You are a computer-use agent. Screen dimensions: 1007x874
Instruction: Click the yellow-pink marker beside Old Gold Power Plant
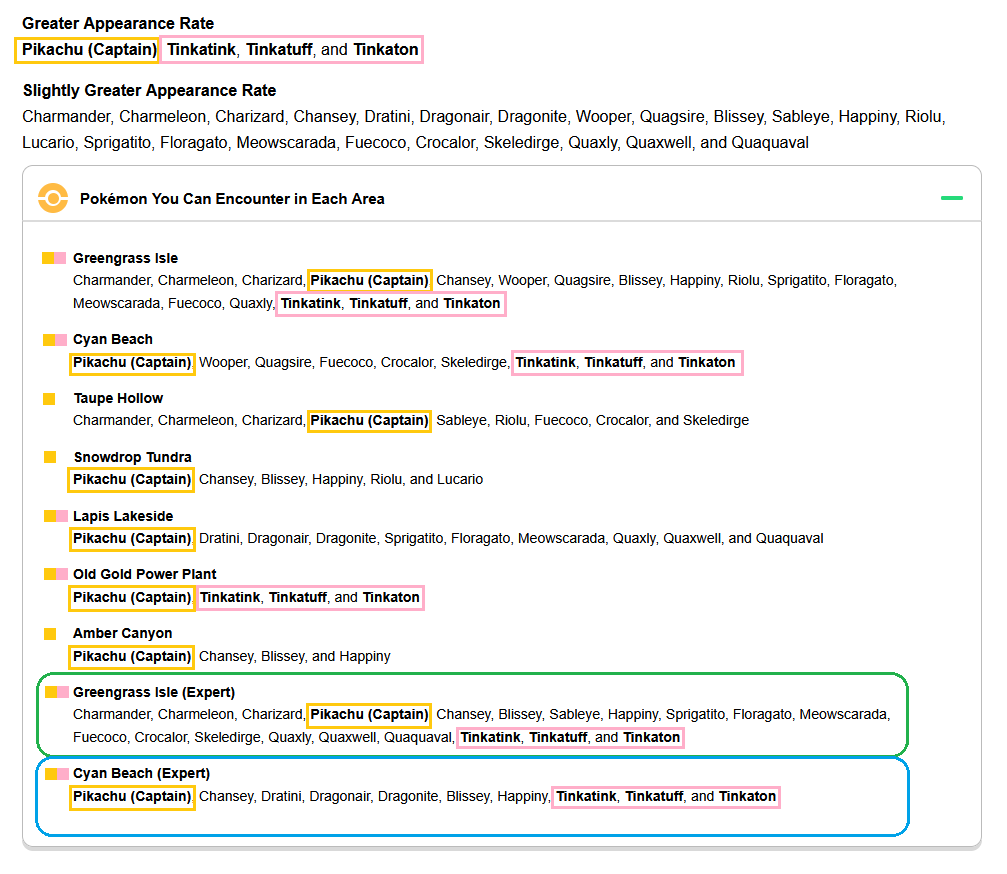[56, 574]
